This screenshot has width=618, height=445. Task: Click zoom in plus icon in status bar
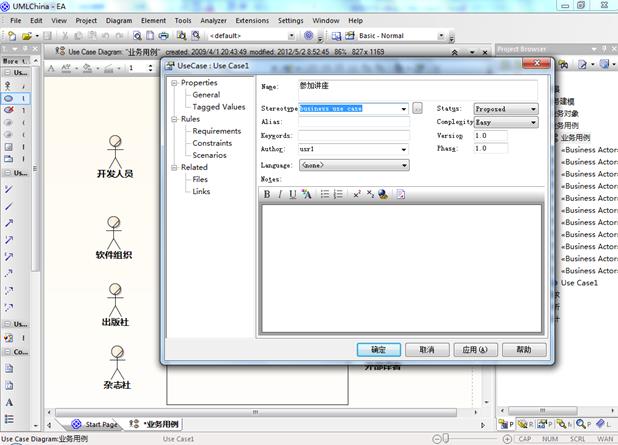(507, 439)
